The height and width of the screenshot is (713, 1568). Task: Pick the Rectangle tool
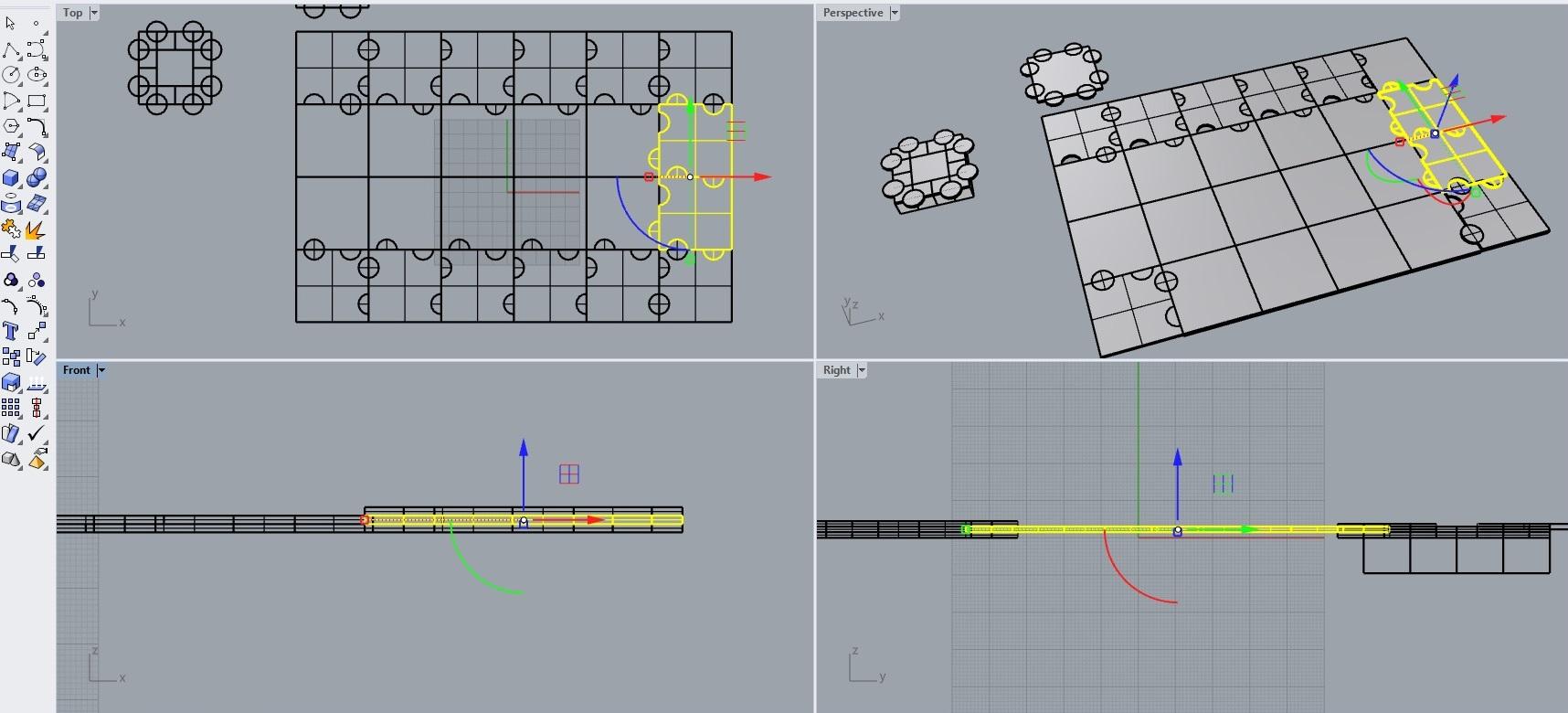pyautogui.click(x=37, y=101)
